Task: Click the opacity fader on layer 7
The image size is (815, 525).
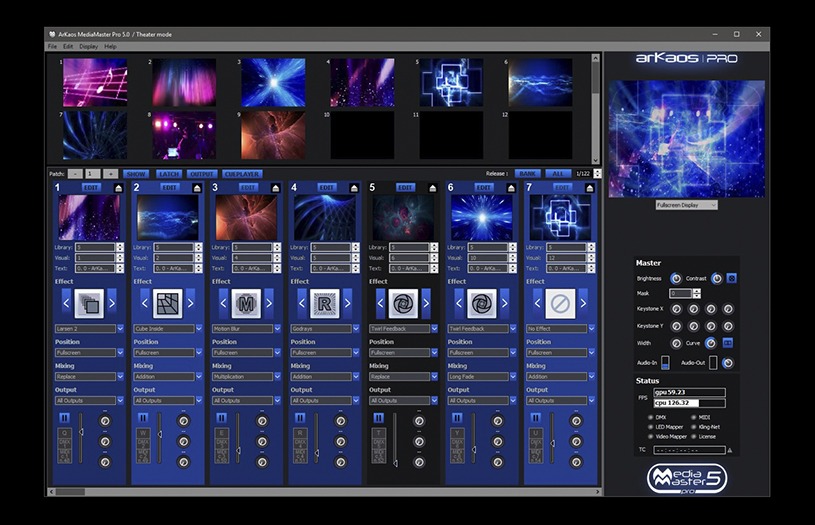Action: [x=551, y=438]
